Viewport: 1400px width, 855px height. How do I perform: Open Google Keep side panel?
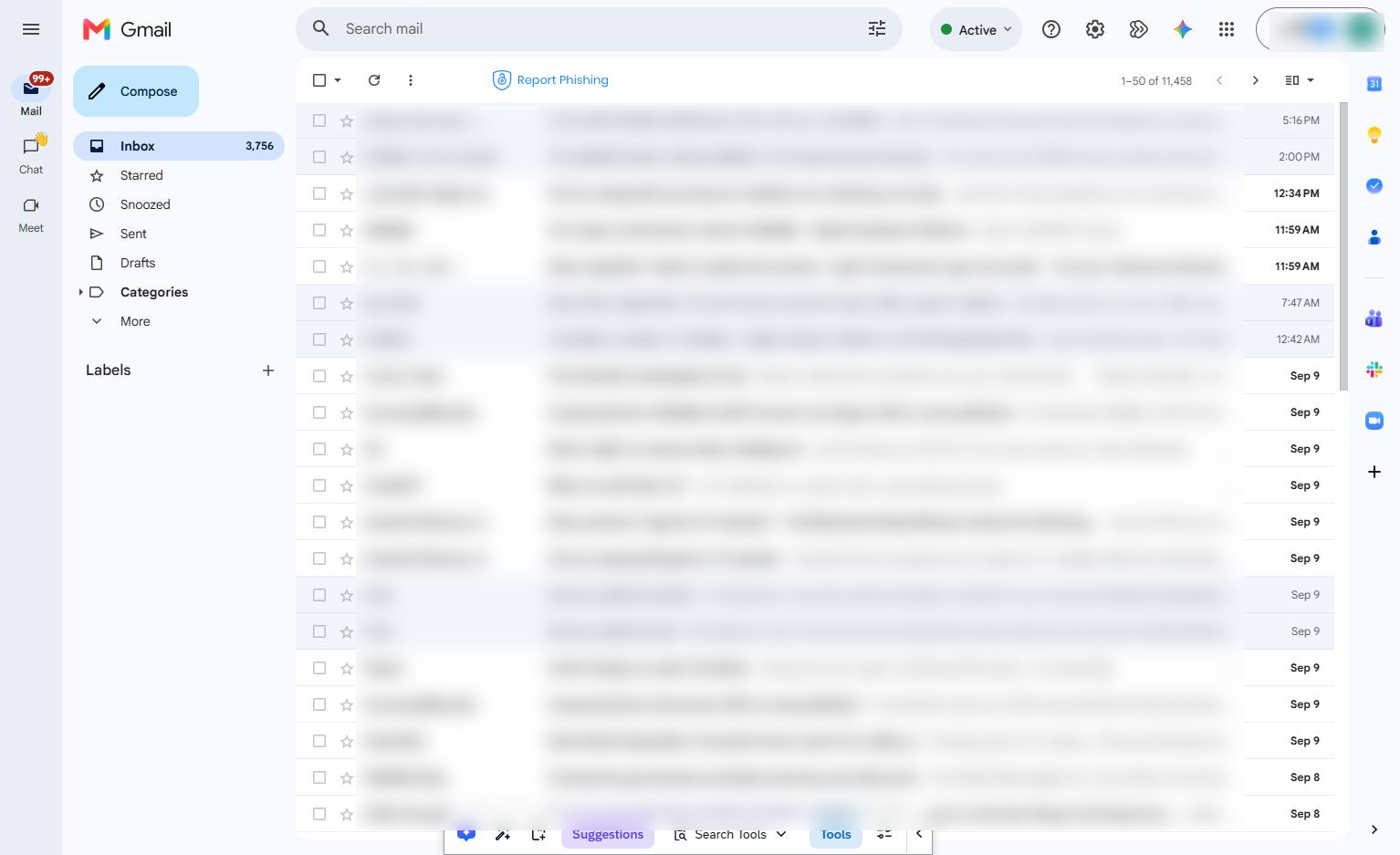point(1374,135)
